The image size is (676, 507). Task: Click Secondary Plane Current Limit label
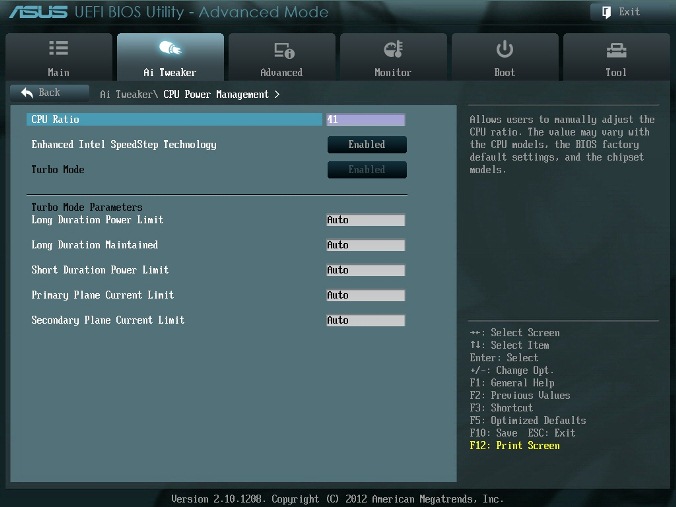108,320
